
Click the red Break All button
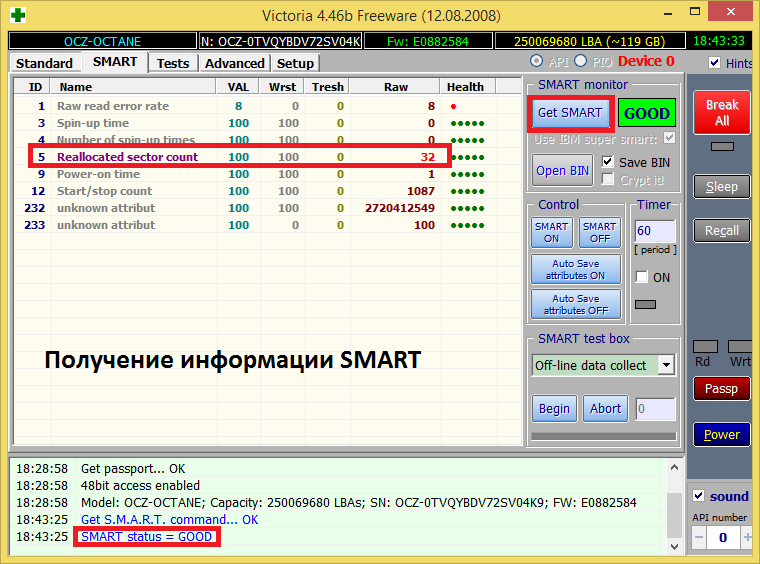[722, 112]
